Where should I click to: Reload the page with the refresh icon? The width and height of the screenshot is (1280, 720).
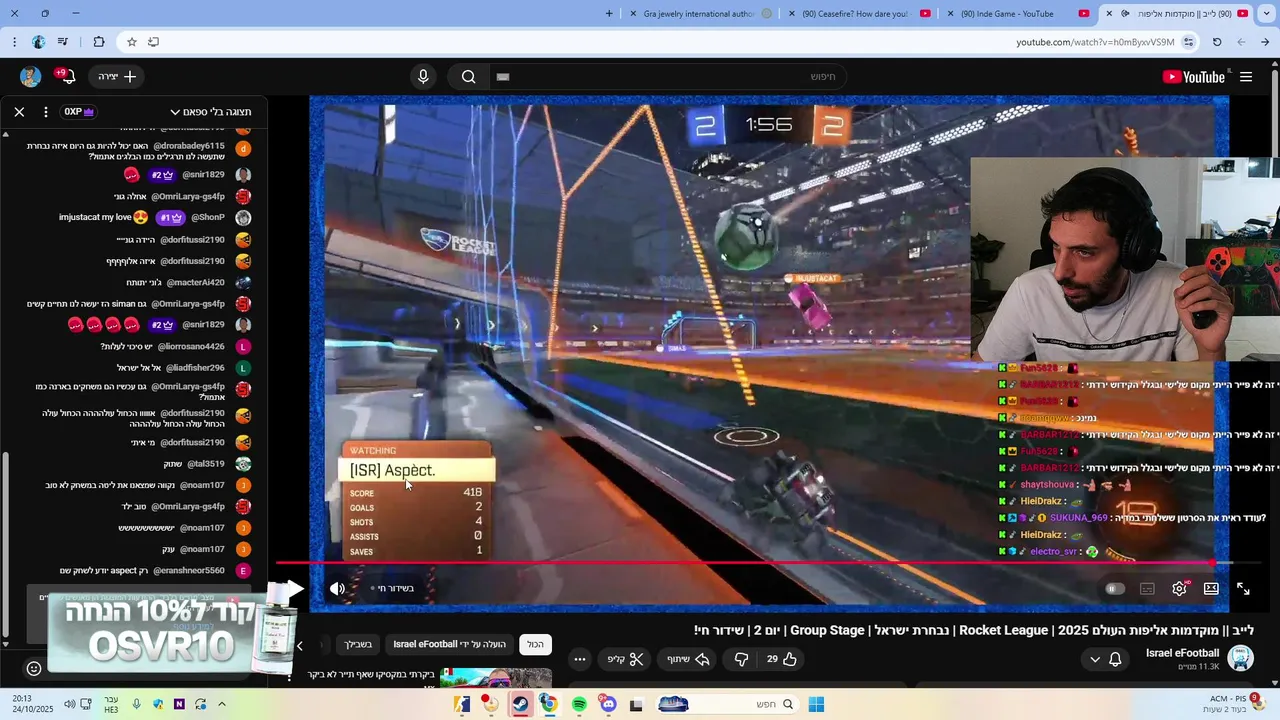click(1217, 42)
